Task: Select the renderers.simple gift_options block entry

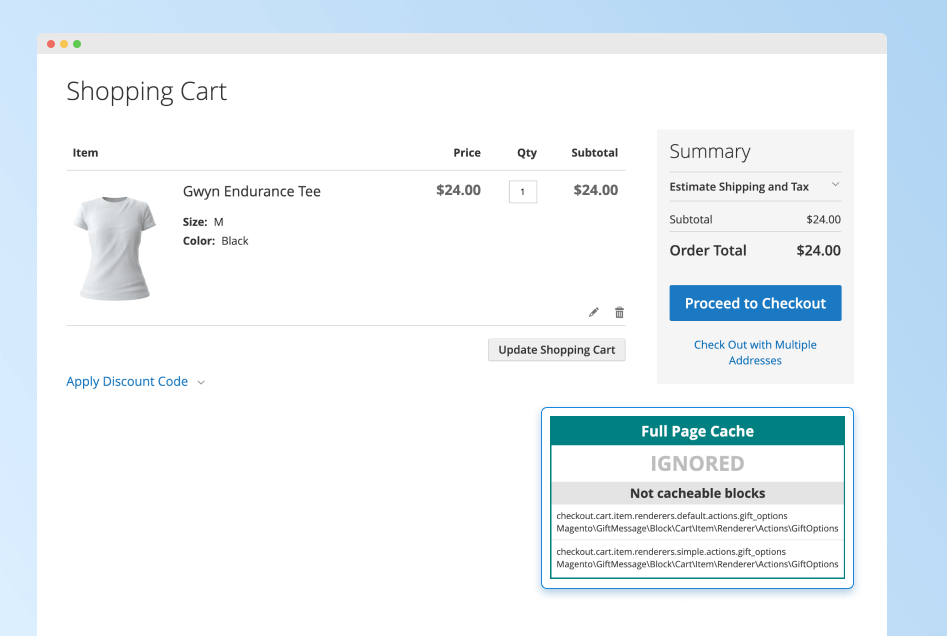Action: coord(697,558)
